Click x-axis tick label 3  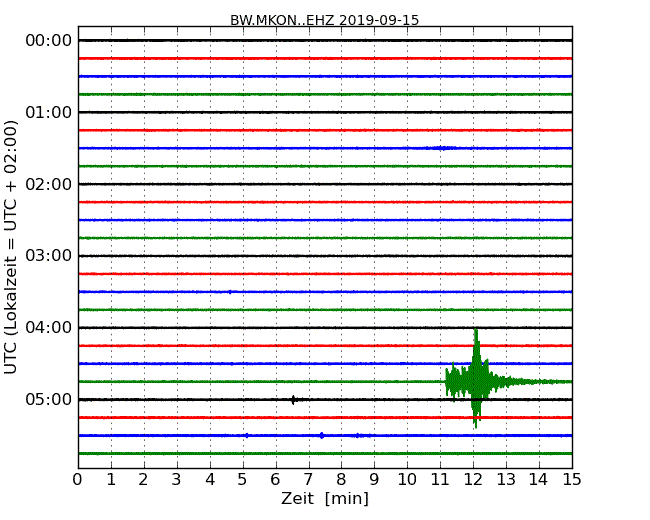pos(177,480)
